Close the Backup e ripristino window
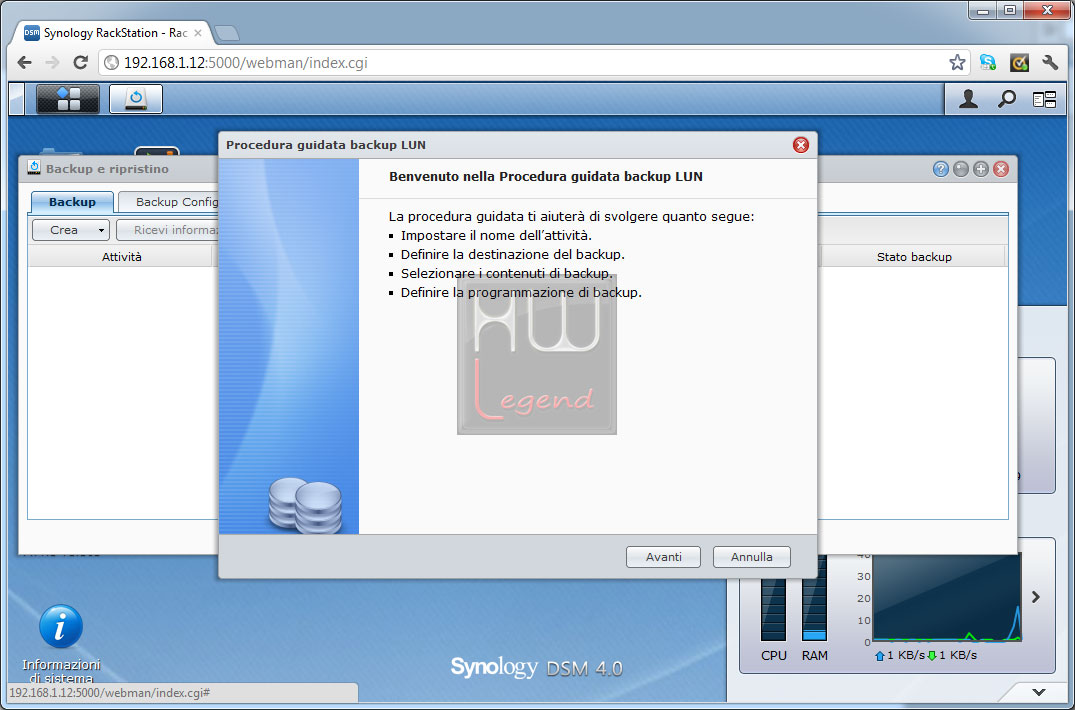1075x710 pixels. pyautogui.click(x=1001, y=169)
